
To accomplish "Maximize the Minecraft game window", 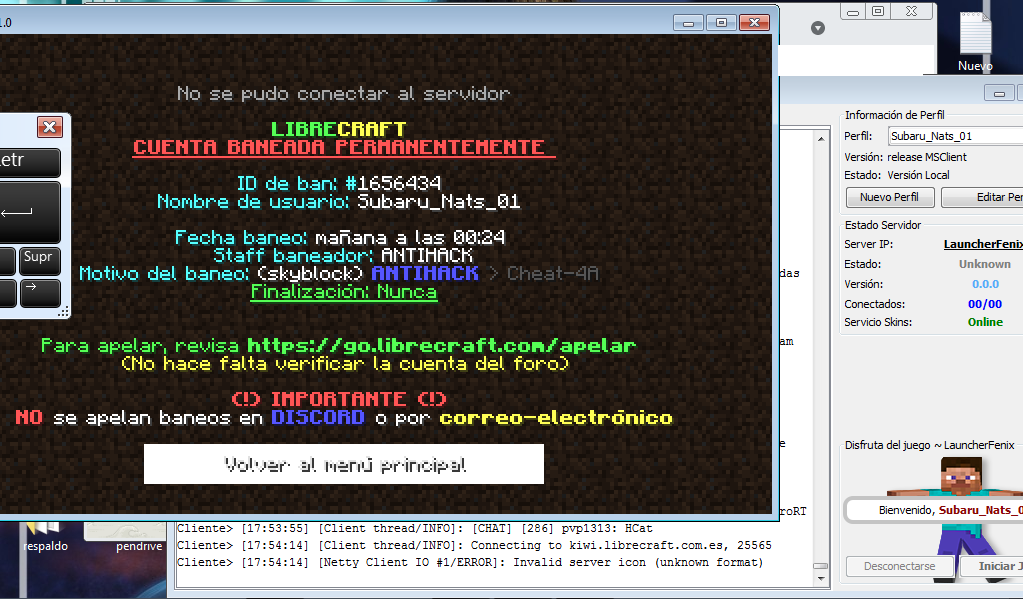I will point(720,22).
